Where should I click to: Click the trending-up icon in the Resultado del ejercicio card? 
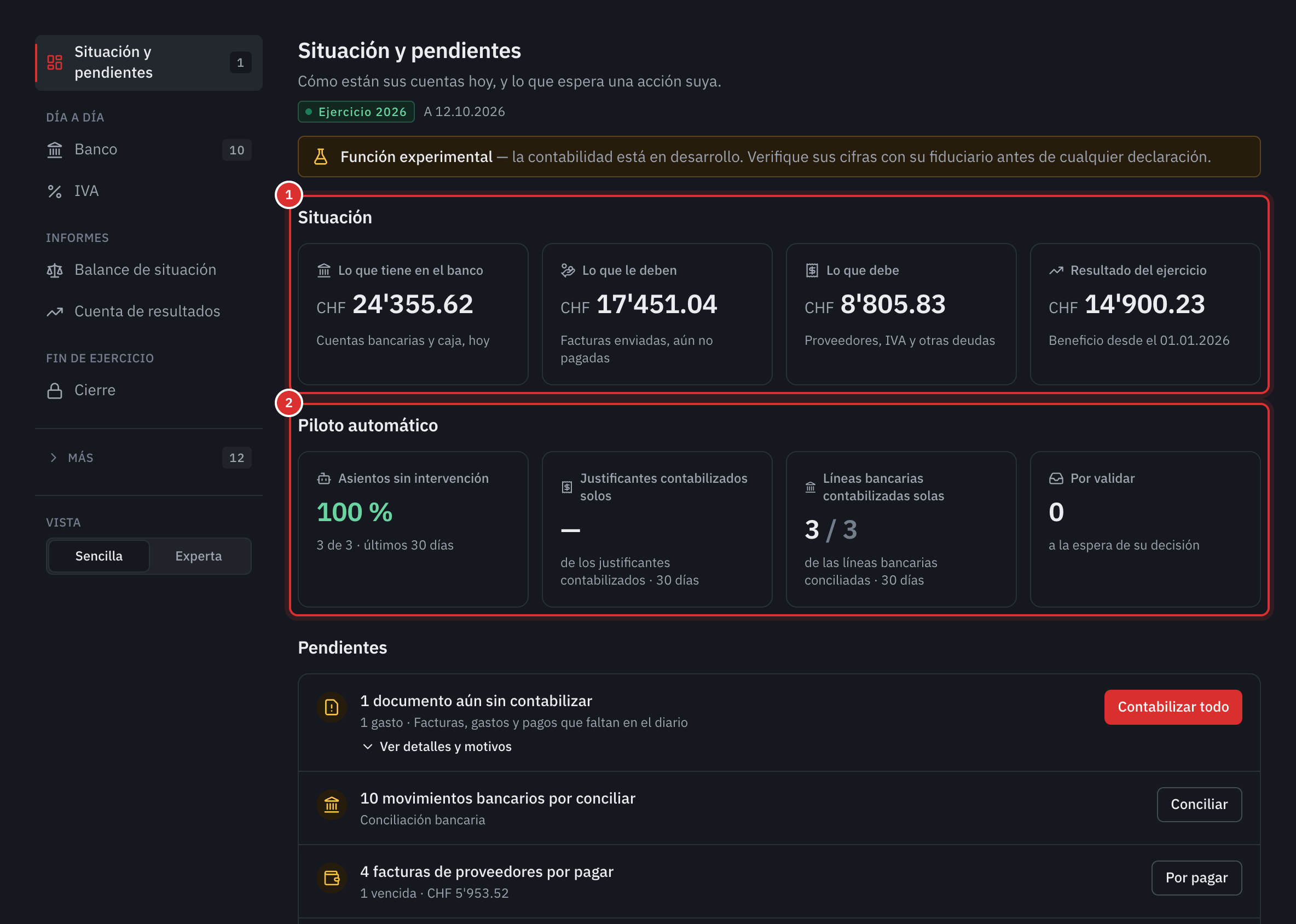pyautogui.click(x=1056, y=270)
